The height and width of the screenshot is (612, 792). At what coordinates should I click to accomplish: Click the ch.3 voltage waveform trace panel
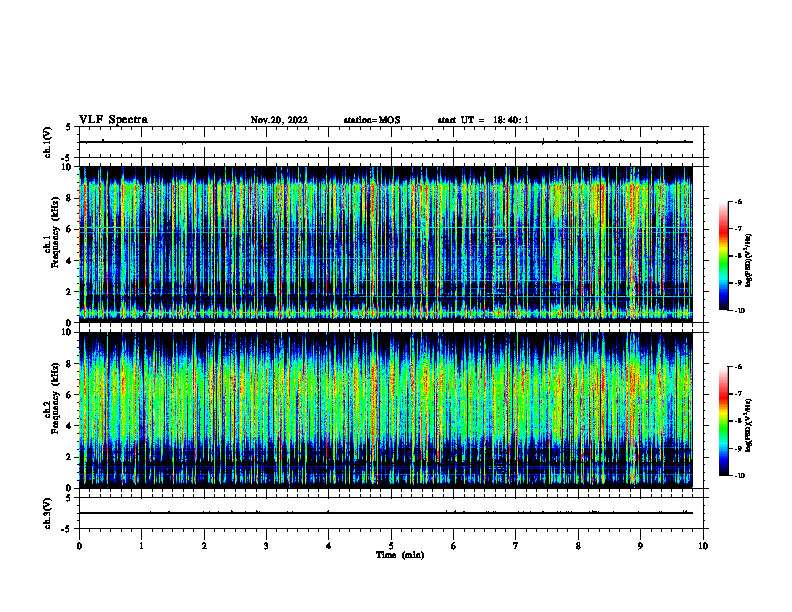pos(391,513)
